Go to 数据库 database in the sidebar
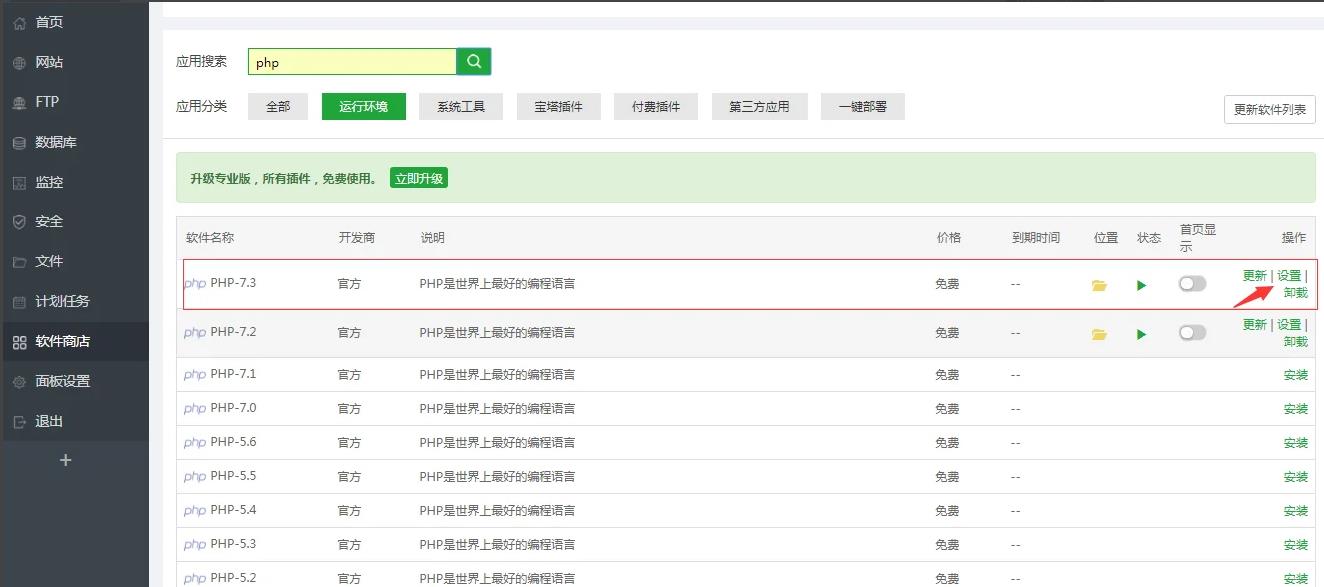This screenshot has width=1324, height=587. click(55, 142)
